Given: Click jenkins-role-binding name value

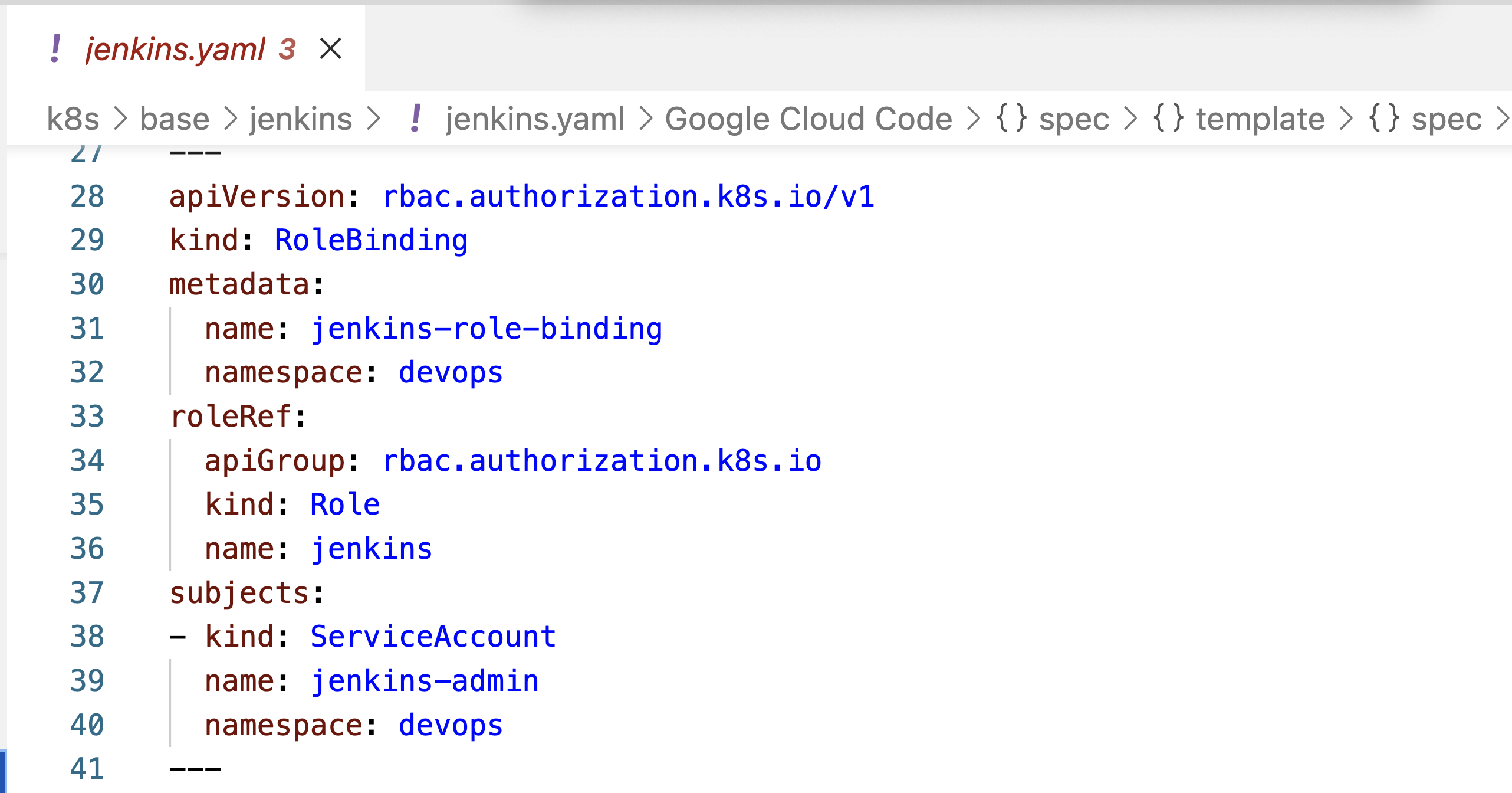Looking at the screenshot, I should (x=487, y=329).
